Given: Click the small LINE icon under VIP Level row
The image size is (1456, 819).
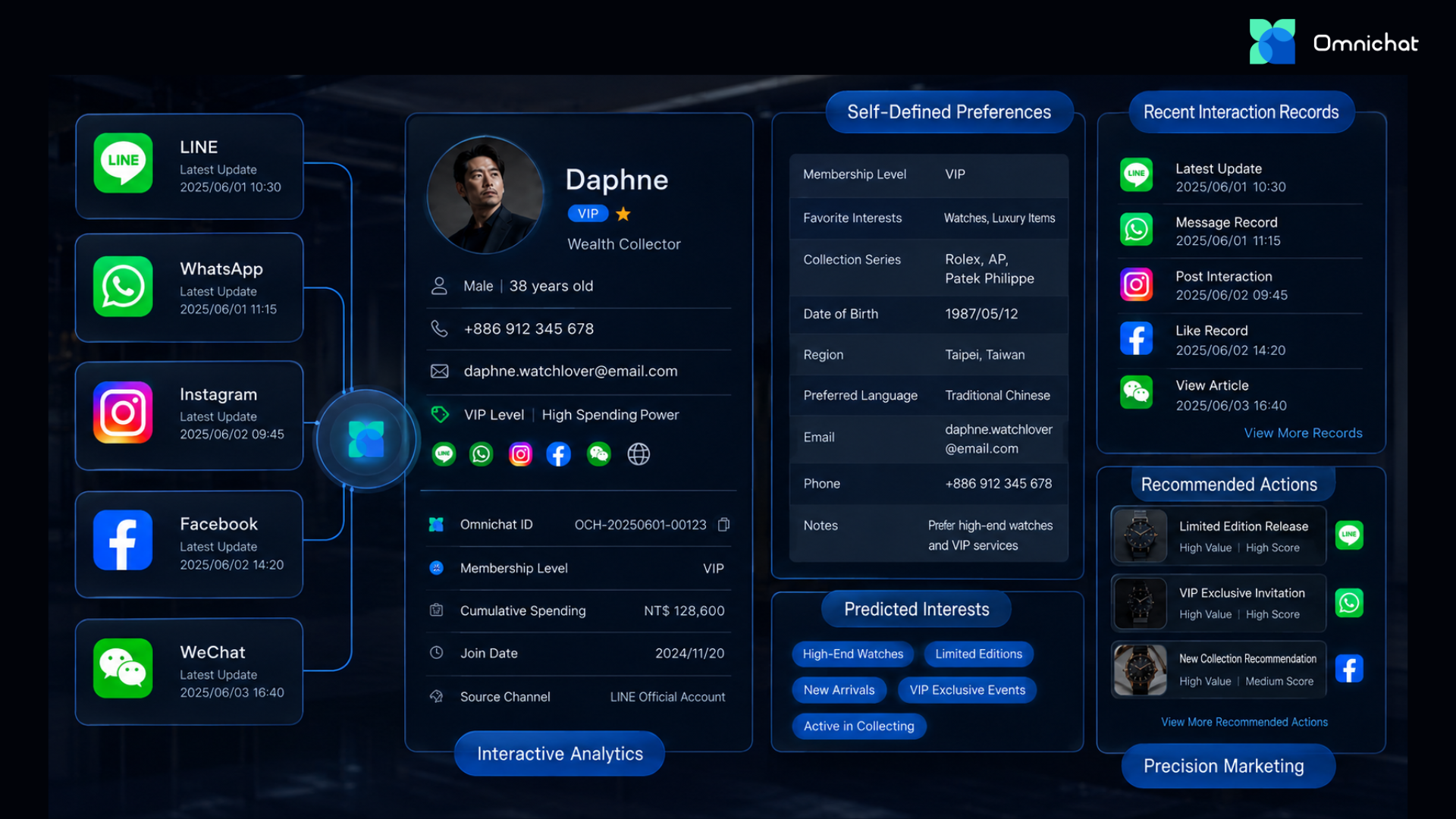Looking at the screenshot, I should [444, 454].
